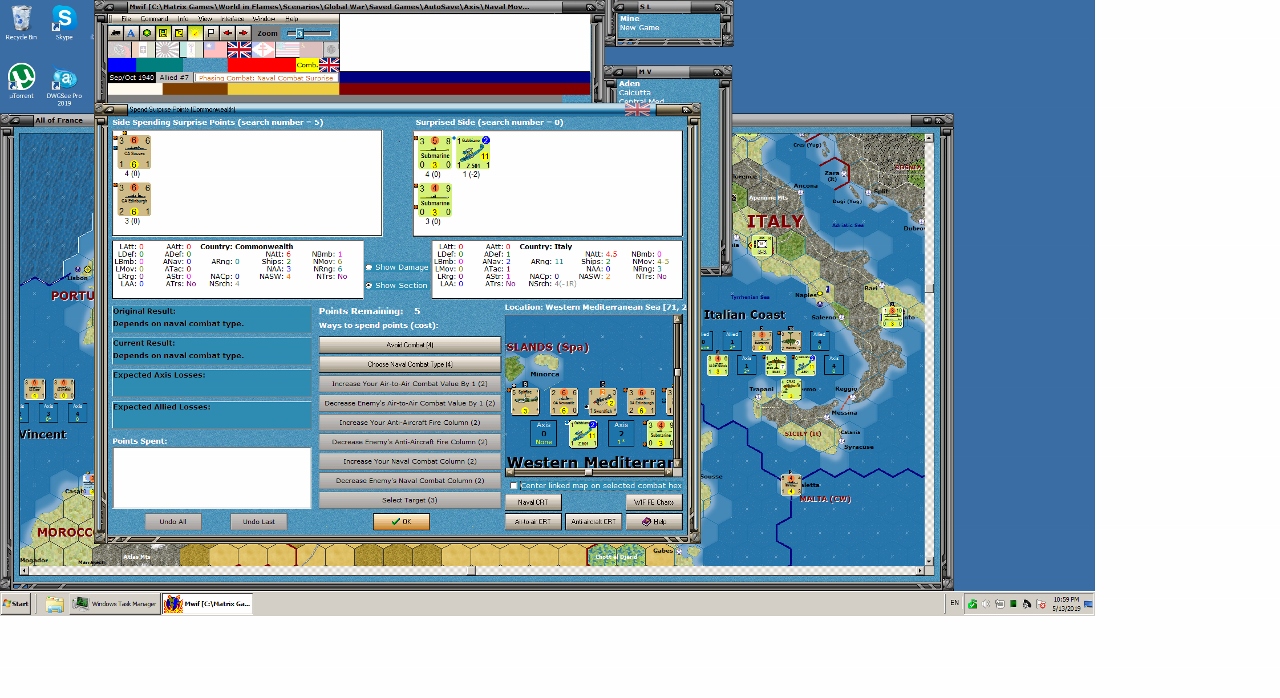Select the letter A toolbar icon
The height and width of the screenshot is (698, 1280).
pos(131,33)
